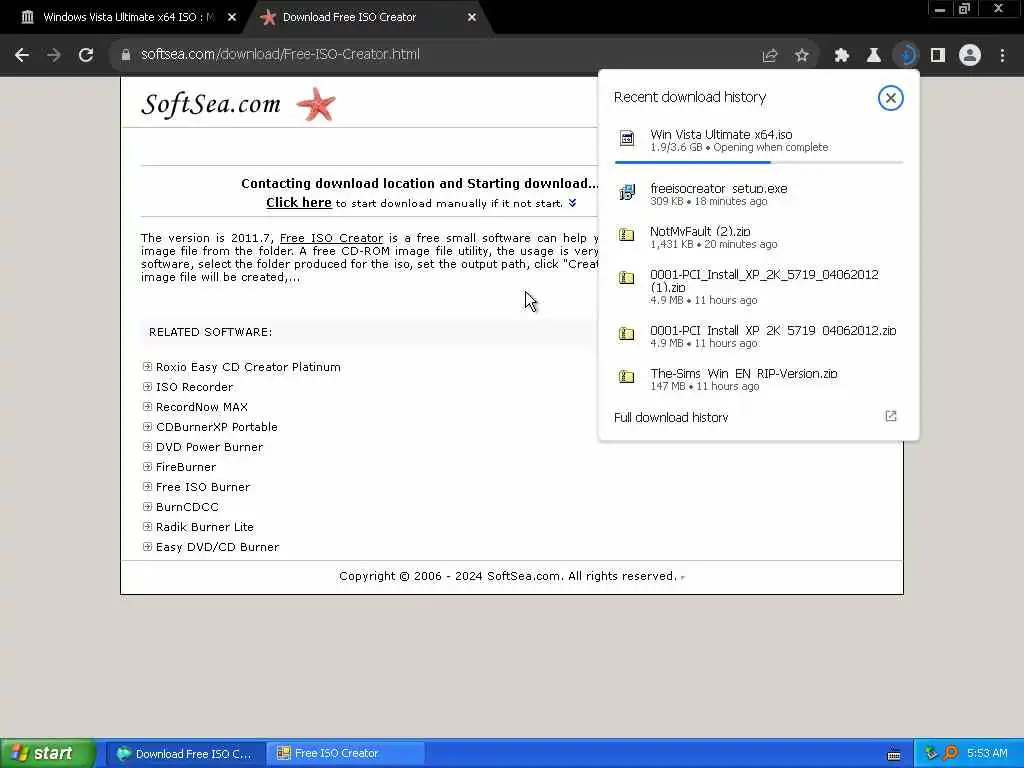Viewport: 1024px width, 768px height.
Task: Open Chrome three-dot menu
Action: click(1002, 56)
